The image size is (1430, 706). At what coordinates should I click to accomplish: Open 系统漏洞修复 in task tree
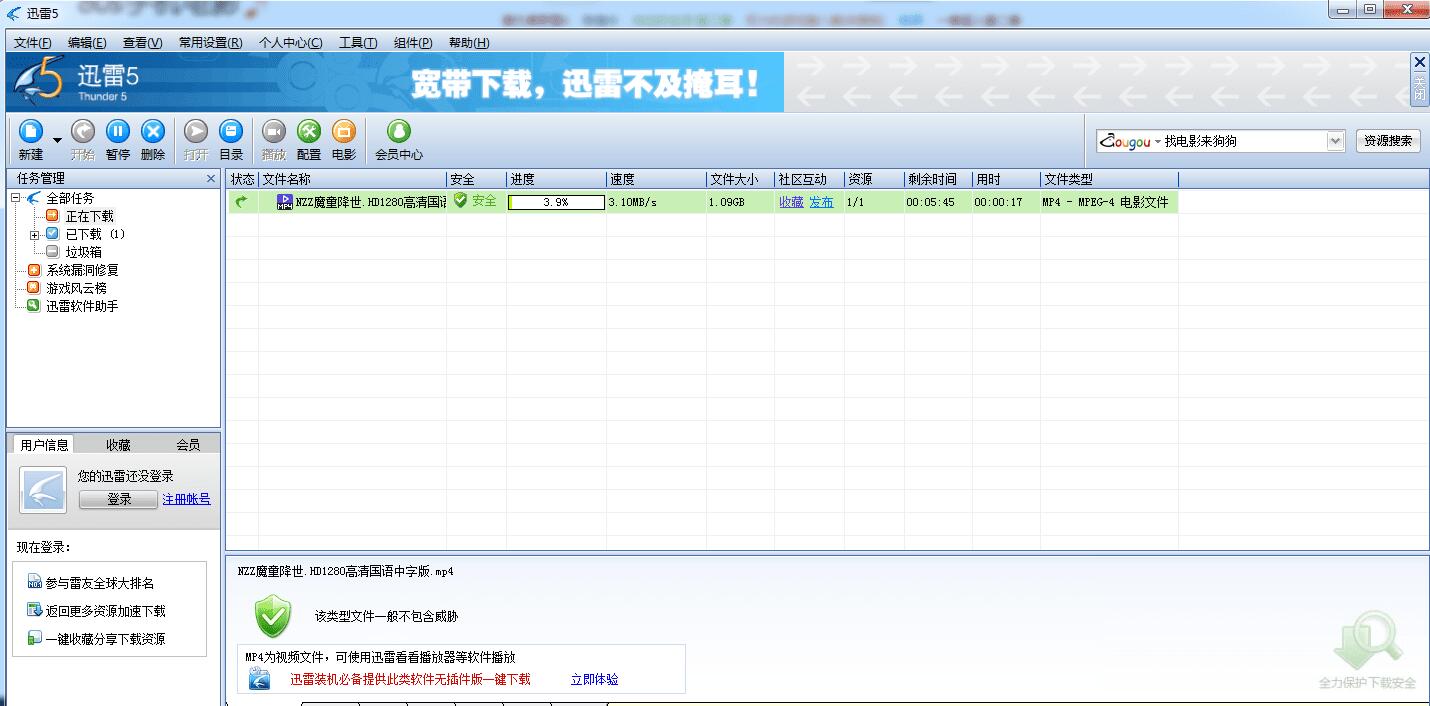click(x=82, y=270)
